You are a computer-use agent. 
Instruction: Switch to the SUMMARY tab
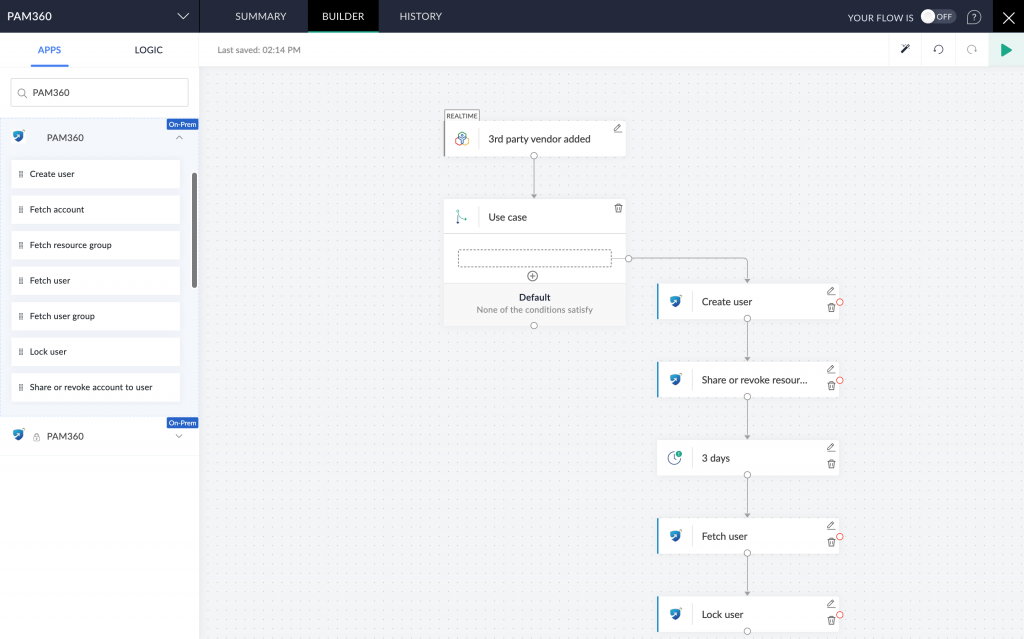pyautogui.click(x=261, y=16)
